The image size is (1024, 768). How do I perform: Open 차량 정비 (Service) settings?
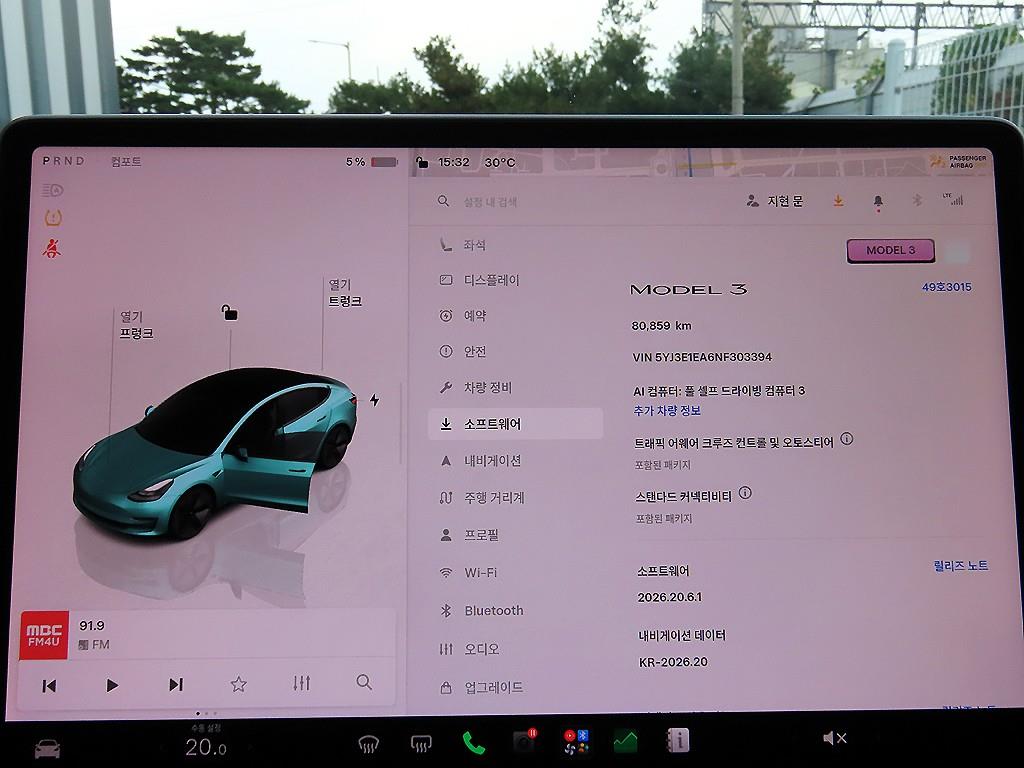click(x=475, y=387)
